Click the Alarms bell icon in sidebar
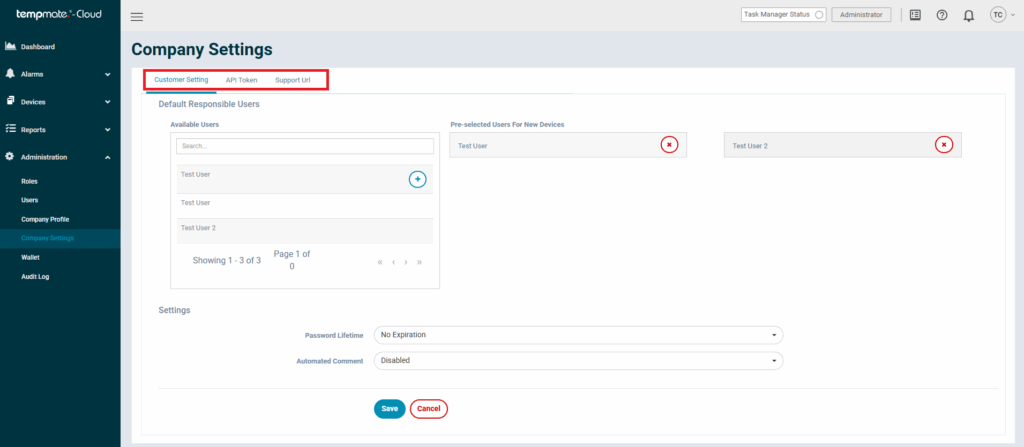Viewport: 1024px width, 447px height. pos(10,74)
